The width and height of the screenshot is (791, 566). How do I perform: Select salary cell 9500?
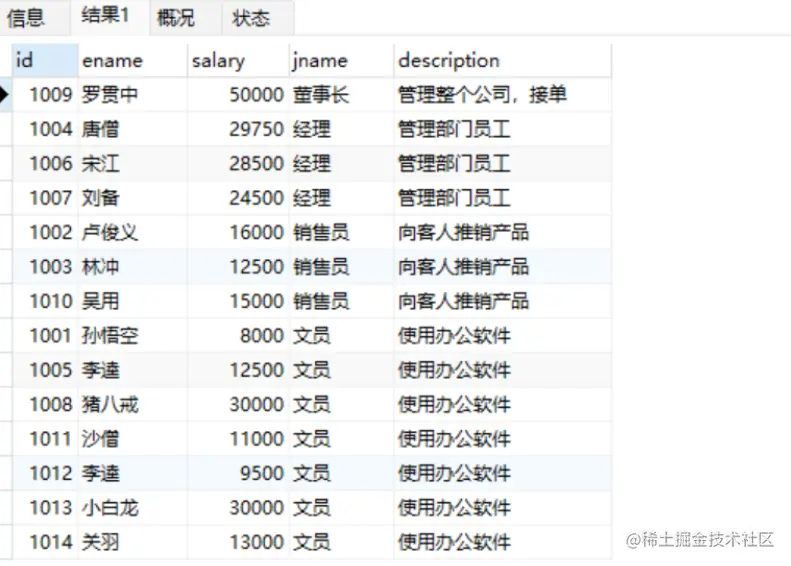click(x=238, y=473)
